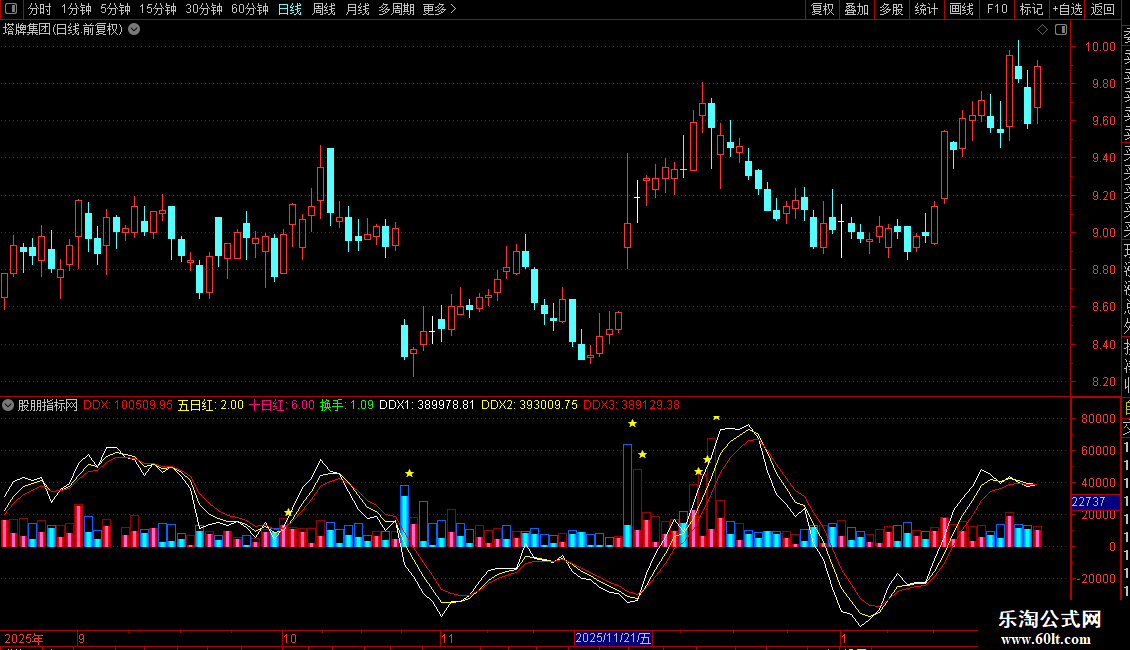
Task: Click the 22737 value label on indicator axis
Action: (x=1095, y=502)
